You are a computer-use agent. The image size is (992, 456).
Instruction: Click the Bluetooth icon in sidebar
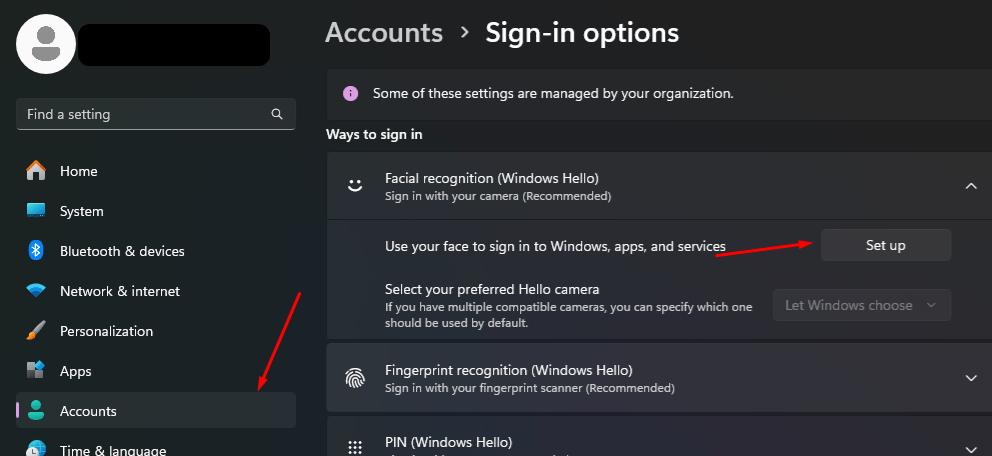(x=36, y=251)
